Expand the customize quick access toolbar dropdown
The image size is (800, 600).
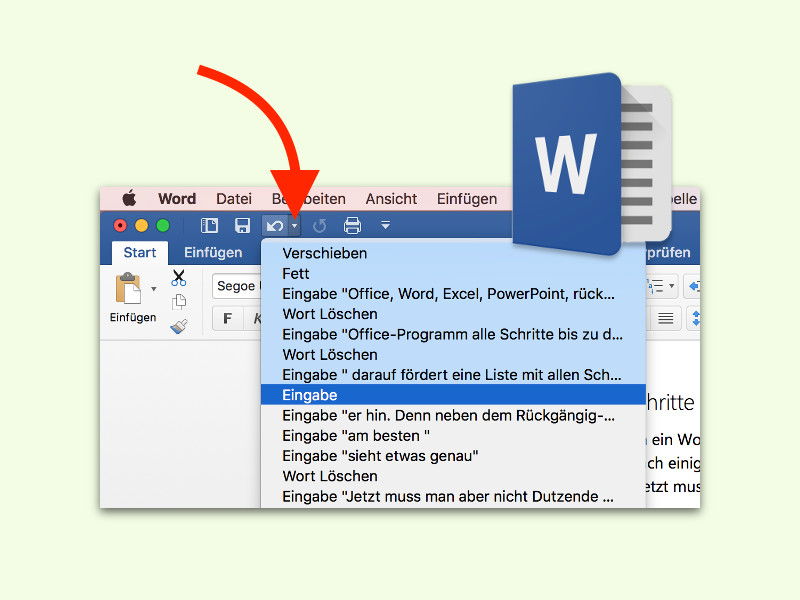click(386, 224)
